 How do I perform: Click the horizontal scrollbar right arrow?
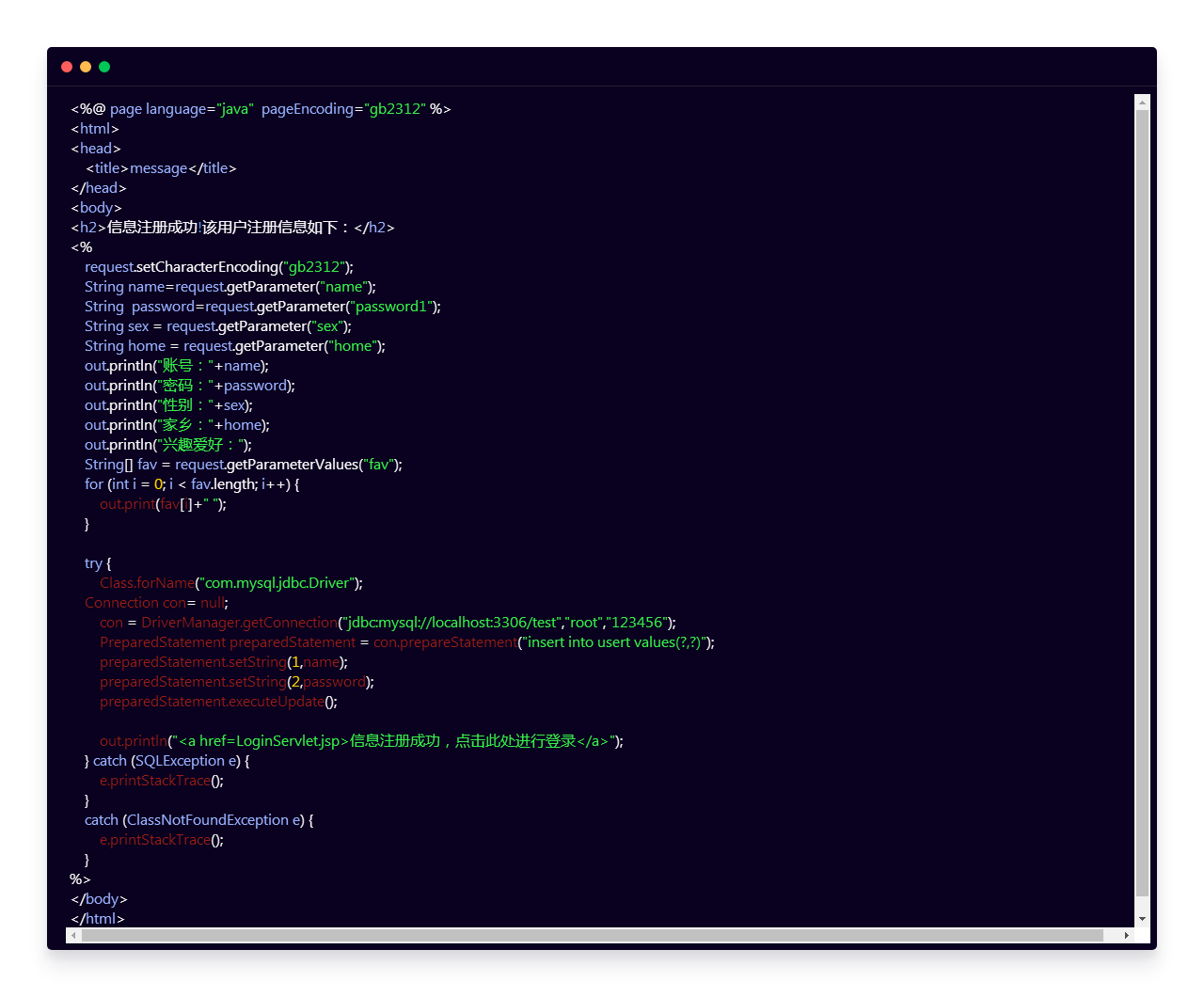pyautogui.click(x=1126, y=935)
